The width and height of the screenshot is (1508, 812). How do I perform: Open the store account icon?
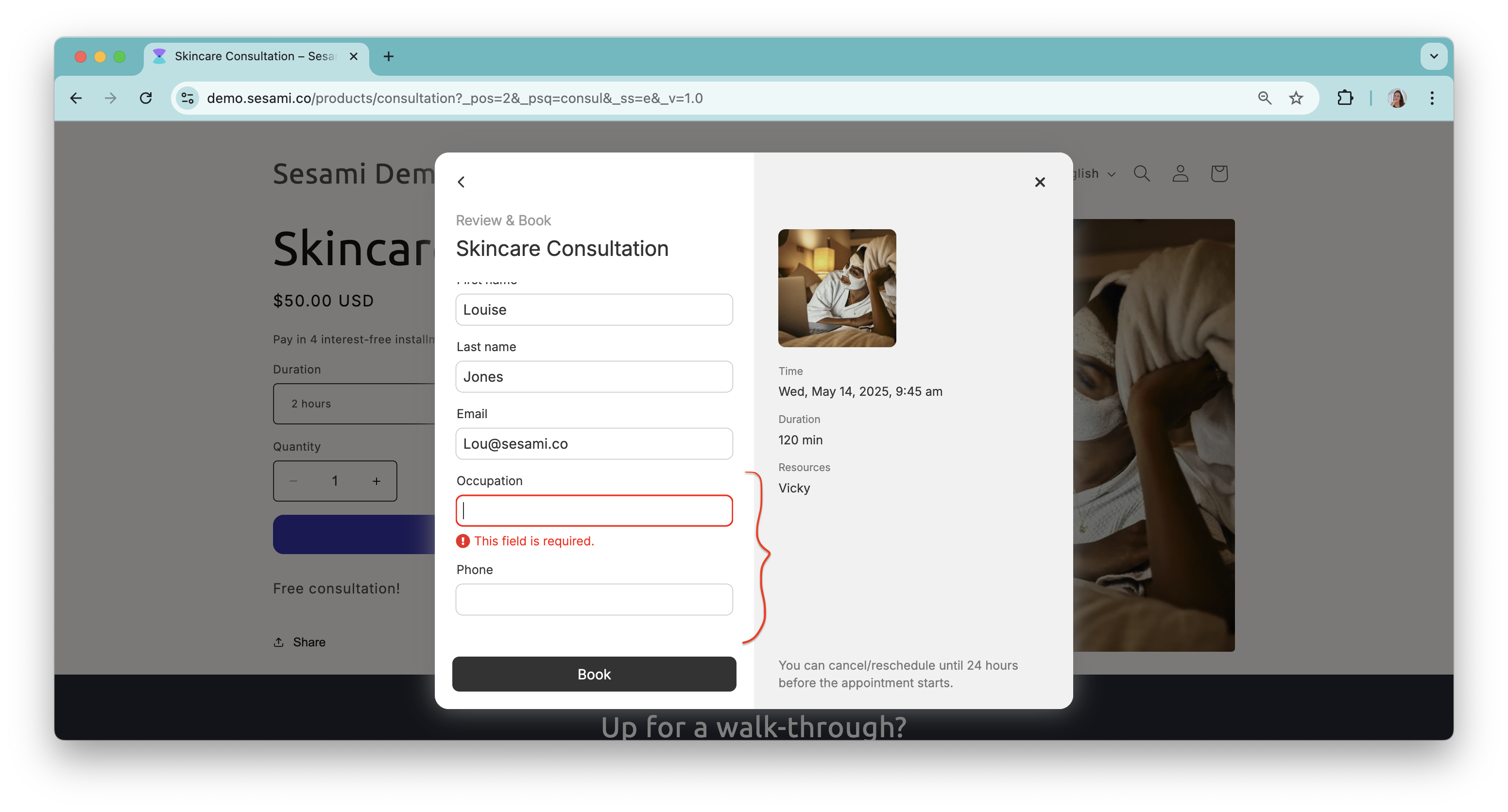(x=1180, y=173)
